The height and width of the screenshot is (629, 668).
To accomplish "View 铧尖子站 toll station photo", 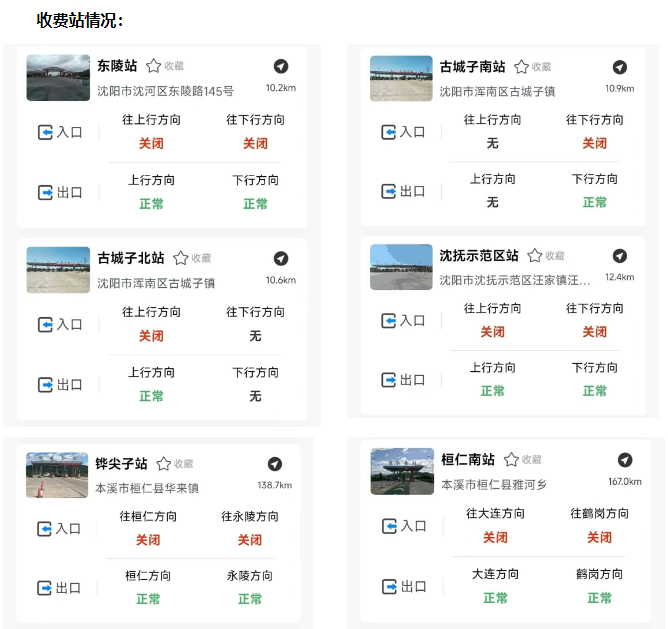I will pos(57,475).
